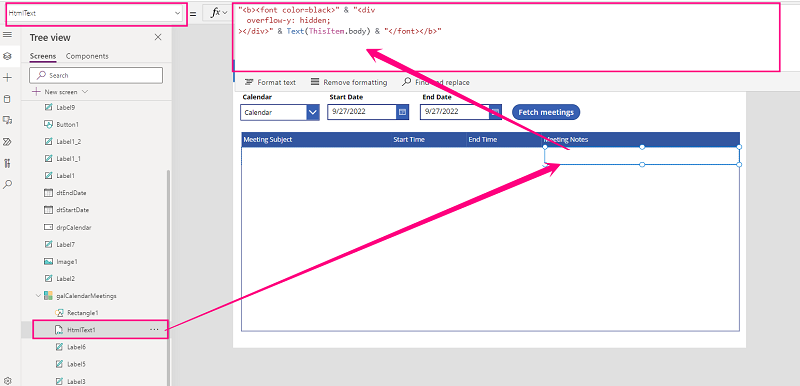Open the Start Date calendar picker icon
The image size is (800, 386).
403,112
